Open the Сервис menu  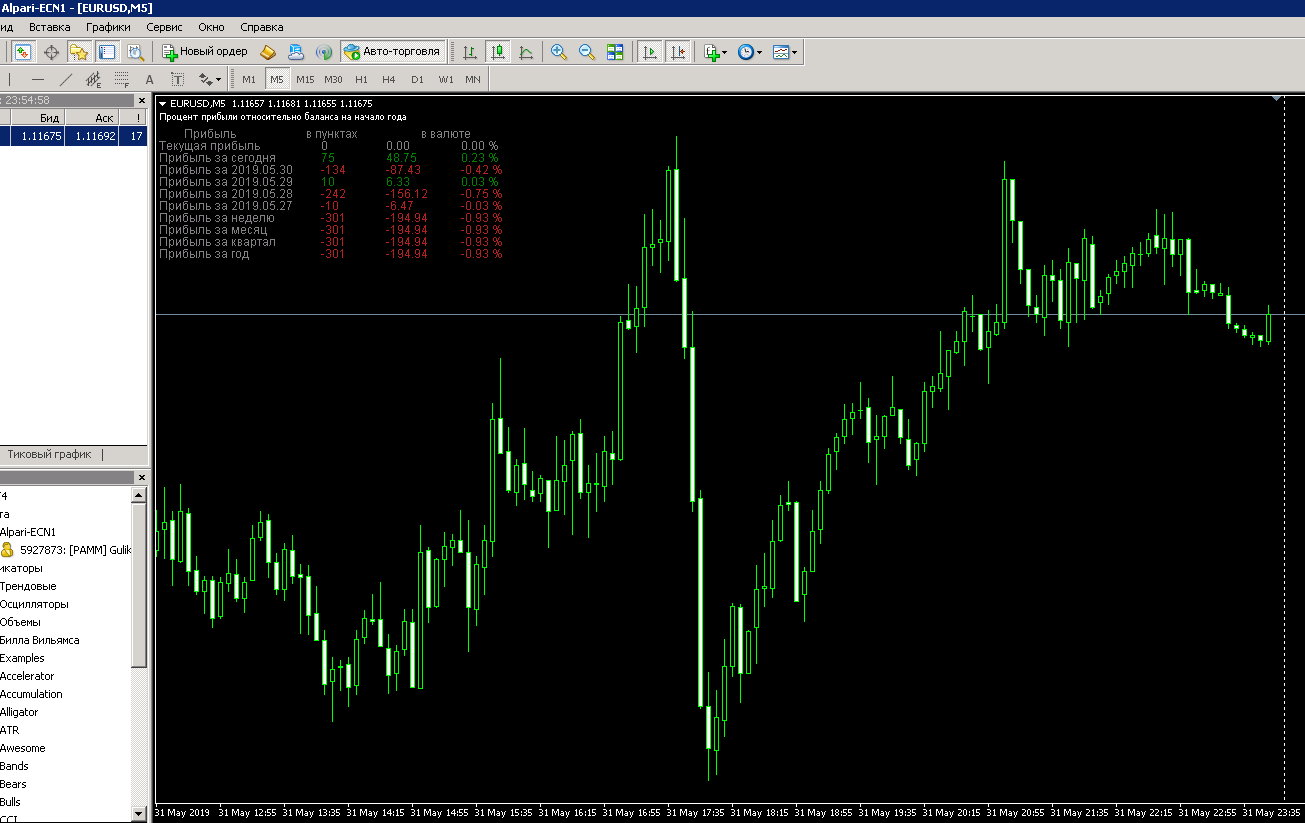164,27
